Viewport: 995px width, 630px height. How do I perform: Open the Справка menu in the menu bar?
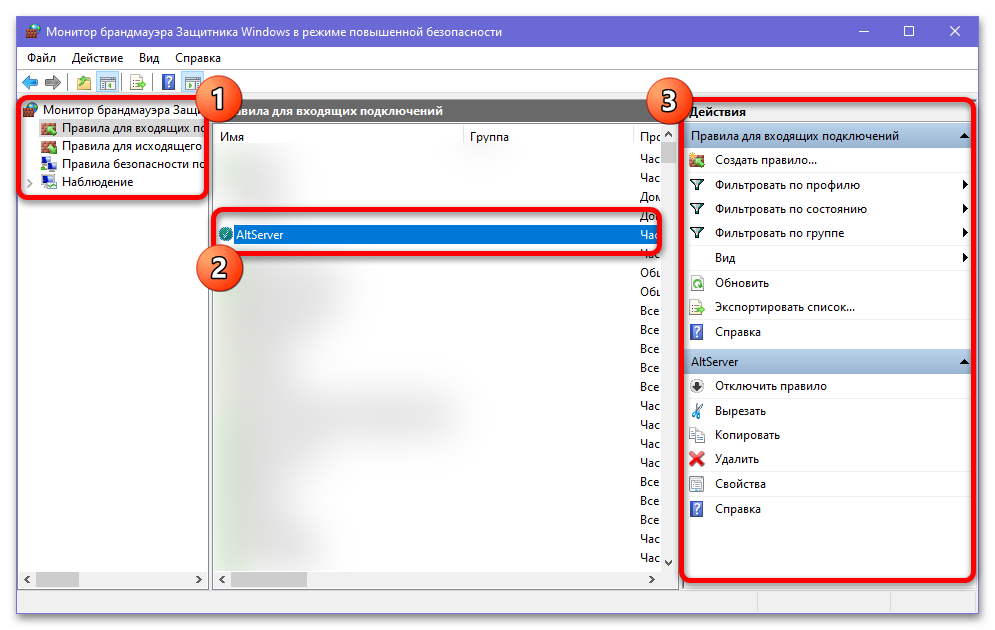198,58
